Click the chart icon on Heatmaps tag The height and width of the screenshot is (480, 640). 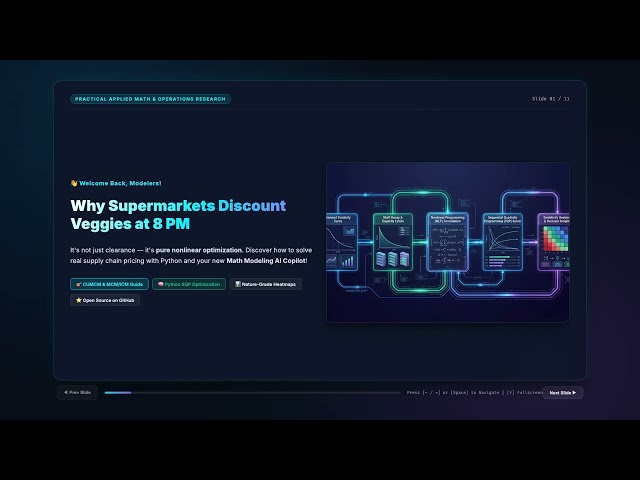coord(238,284)
